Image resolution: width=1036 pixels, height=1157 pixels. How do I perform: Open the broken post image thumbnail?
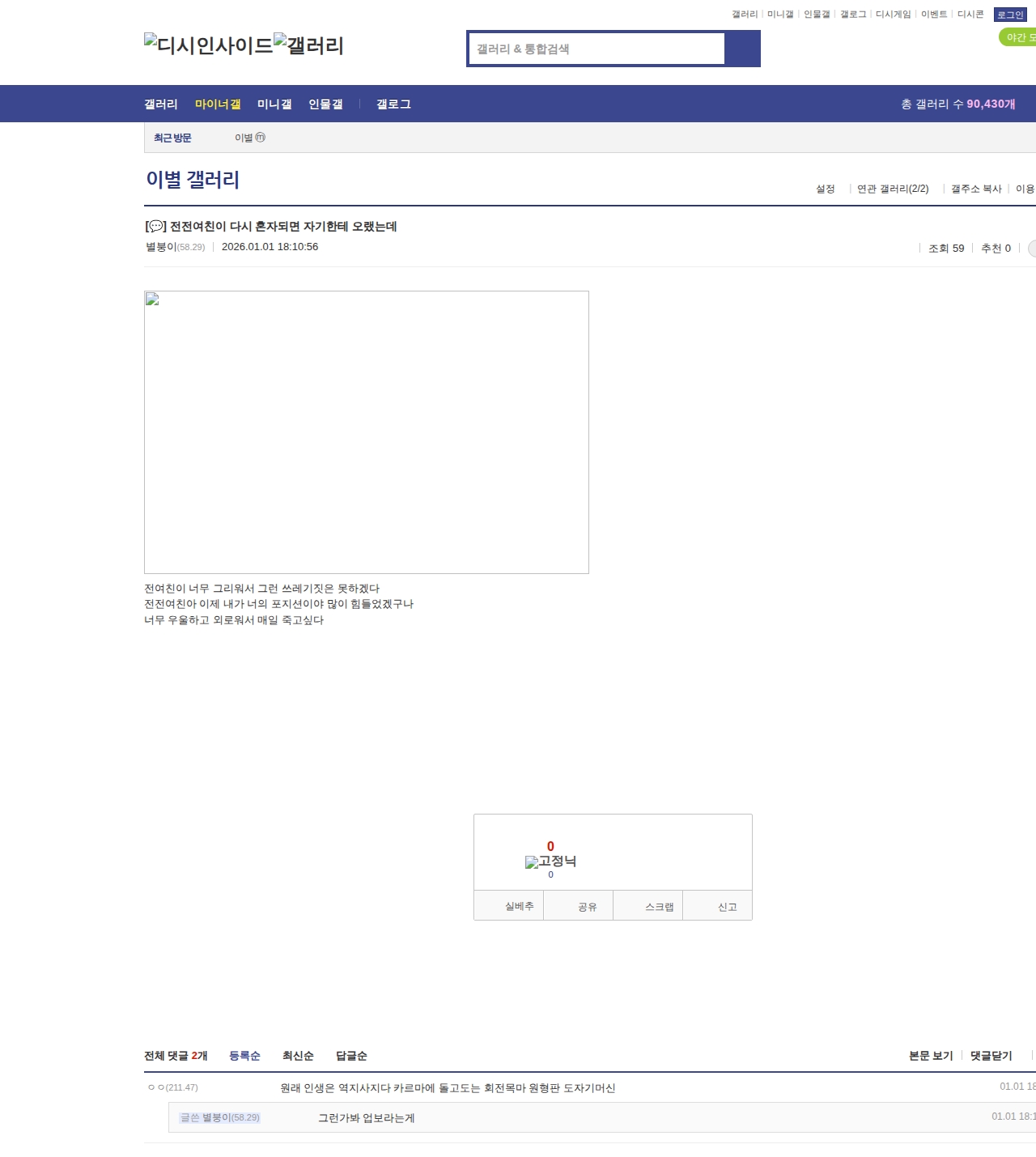point(366,432)
